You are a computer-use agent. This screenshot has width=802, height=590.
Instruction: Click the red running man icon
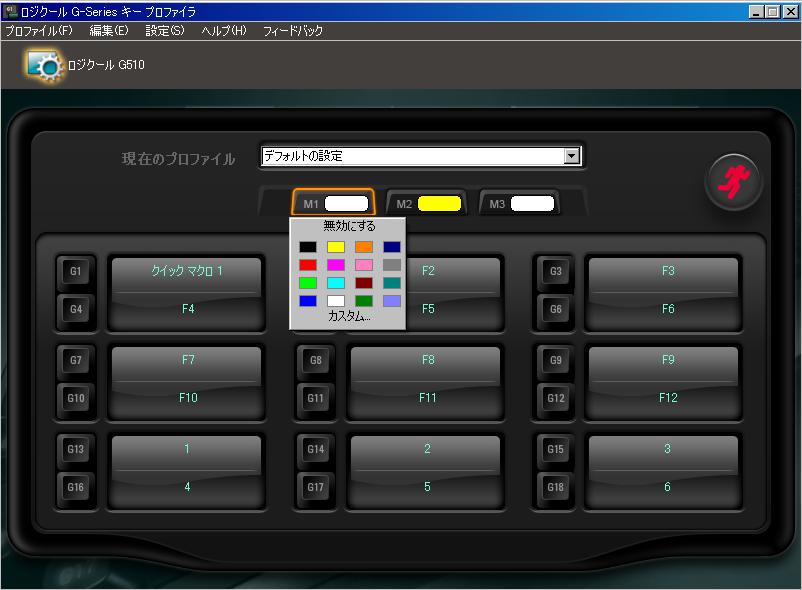[735, 181]
